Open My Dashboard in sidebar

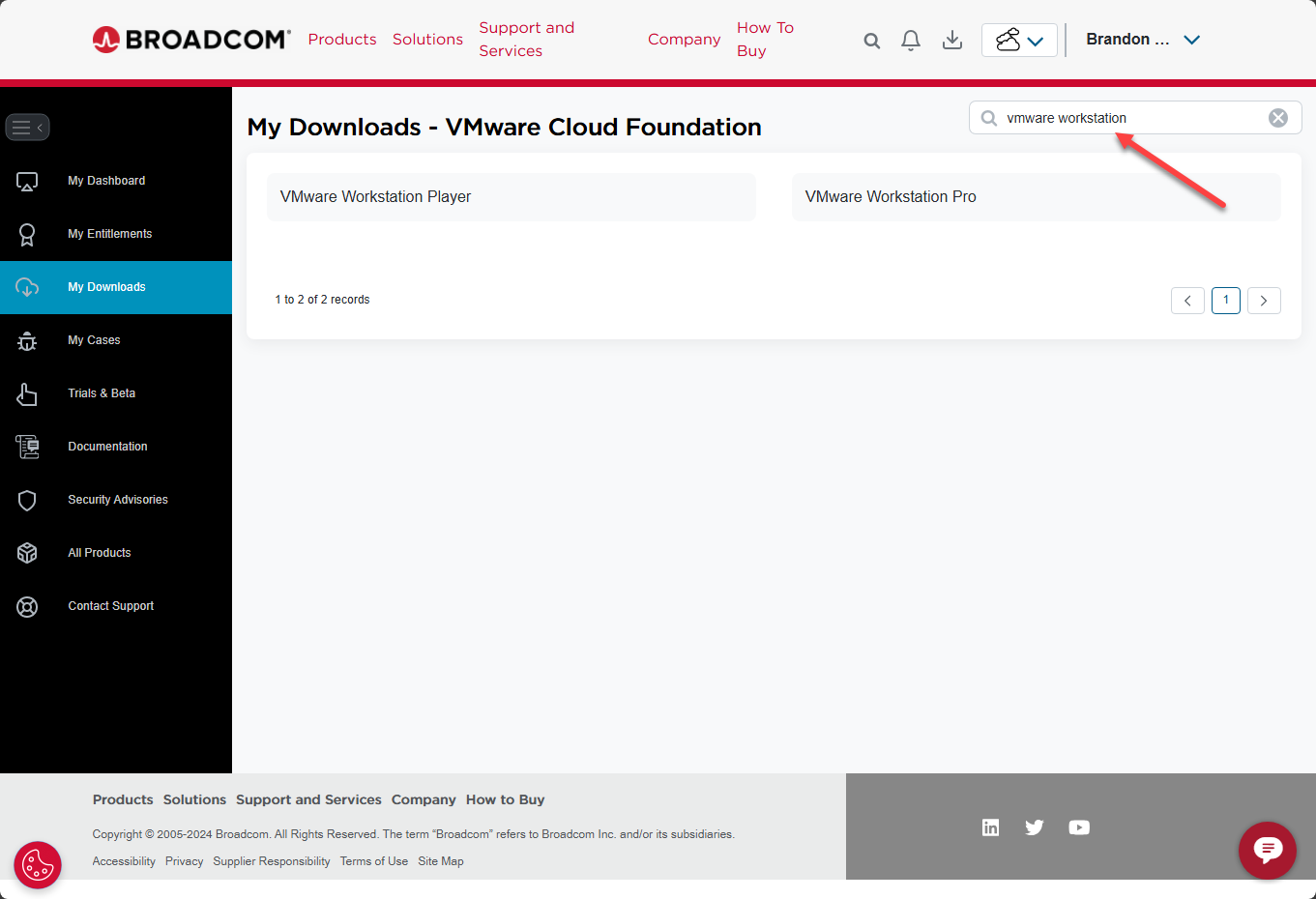(116, 181)
